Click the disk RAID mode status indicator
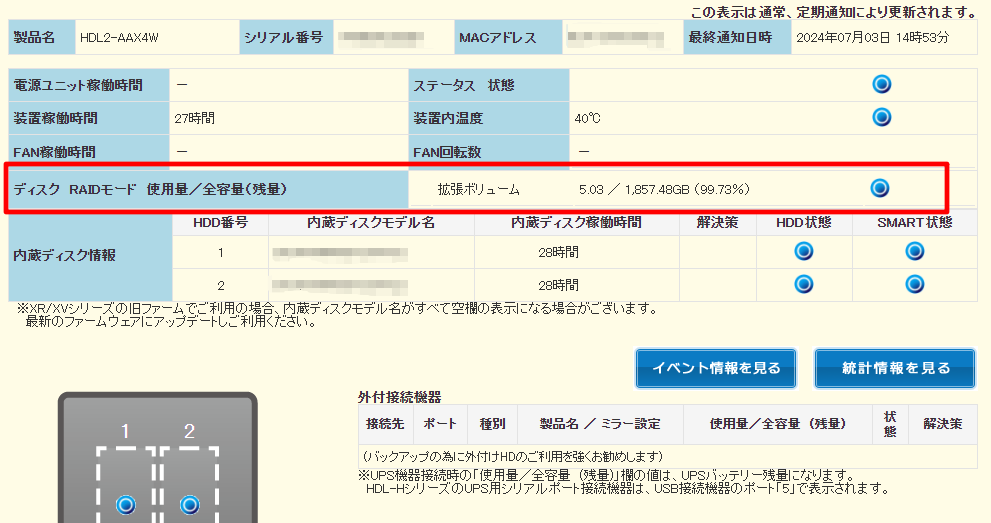This screenshot has width=991, height=523. [x=879, y=188]
